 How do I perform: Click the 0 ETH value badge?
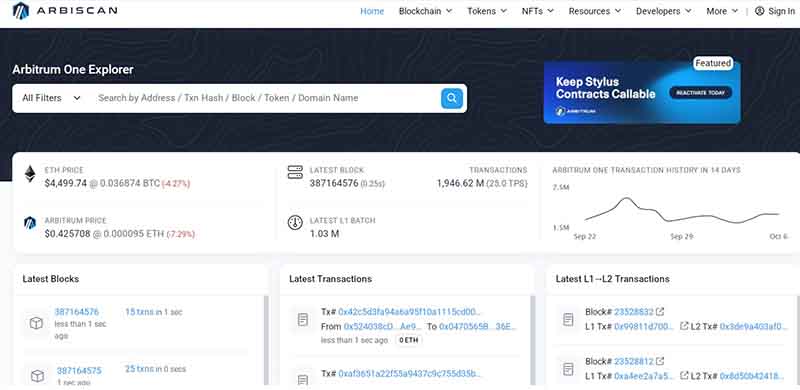point(409,340)
